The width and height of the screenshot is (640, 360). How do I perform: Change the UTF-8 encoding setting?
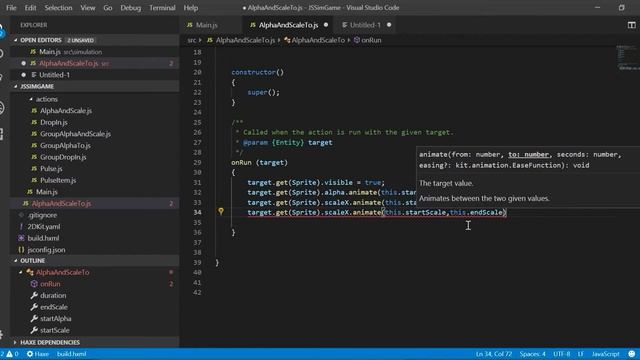[x=562, y=354]
